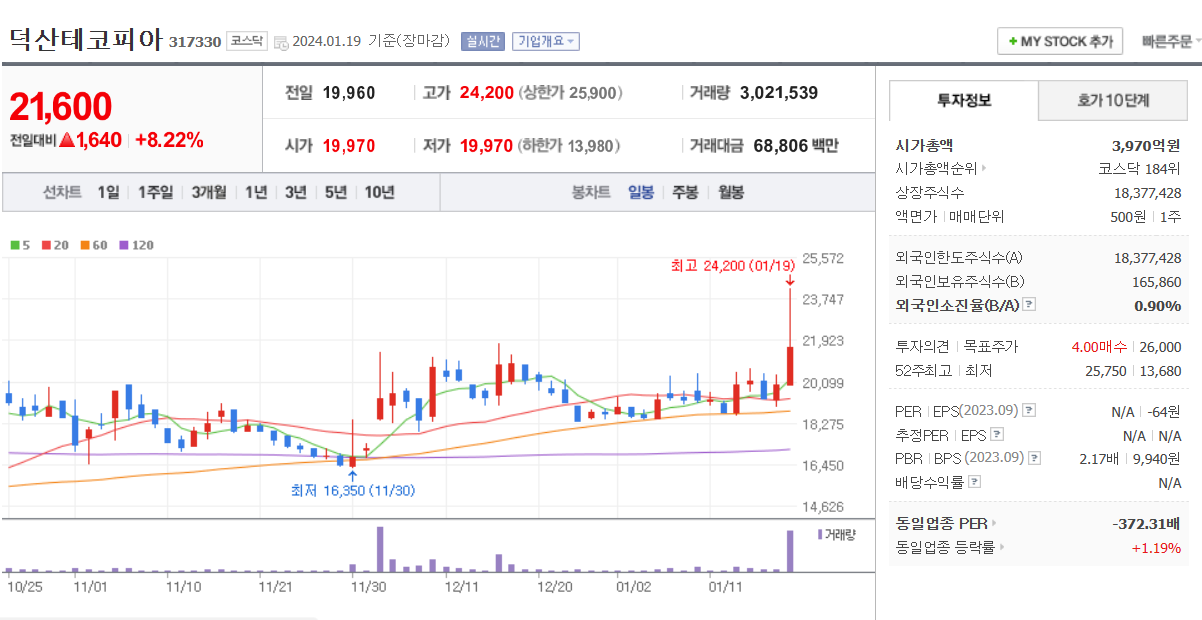1202x620 pixels.
Task: Click the +8.22% change rate
Action: (169, 140)
